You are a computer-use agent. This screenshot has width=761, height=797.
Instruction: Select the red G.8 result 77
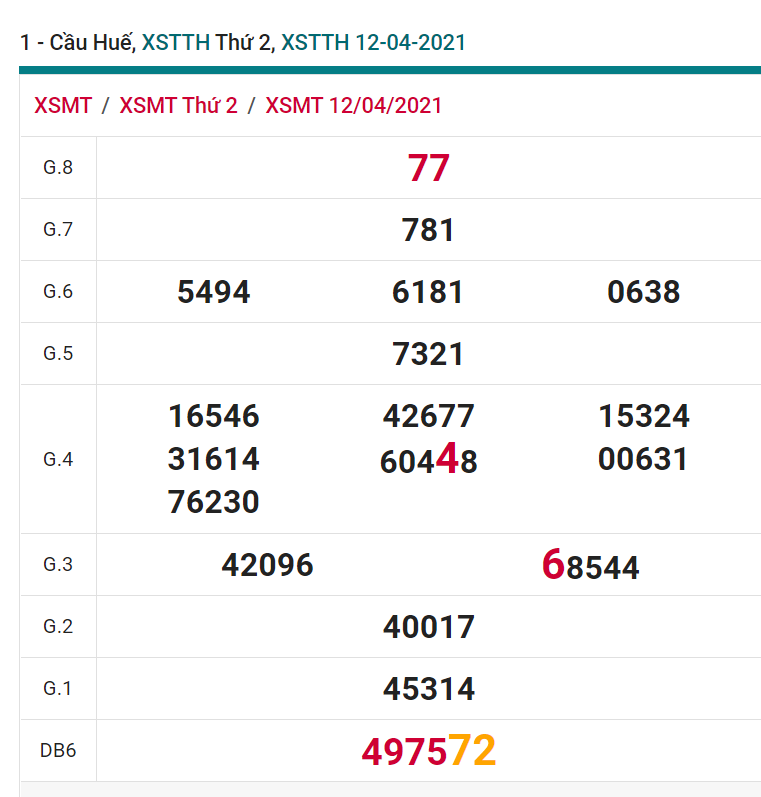pos(428,168)
